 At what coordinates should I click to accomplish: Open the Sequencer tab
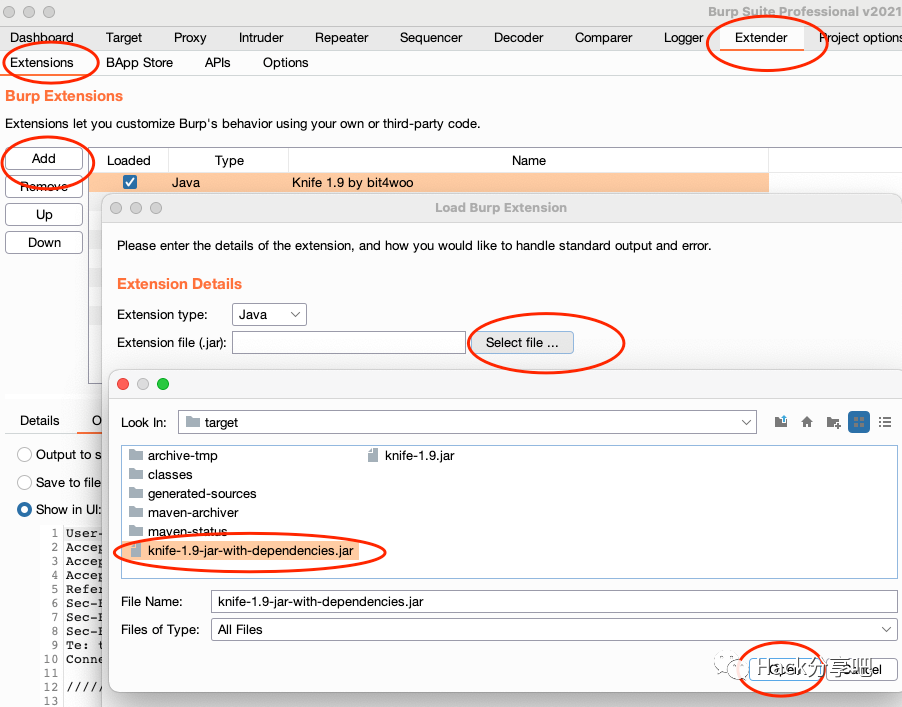tap(431, 37)
